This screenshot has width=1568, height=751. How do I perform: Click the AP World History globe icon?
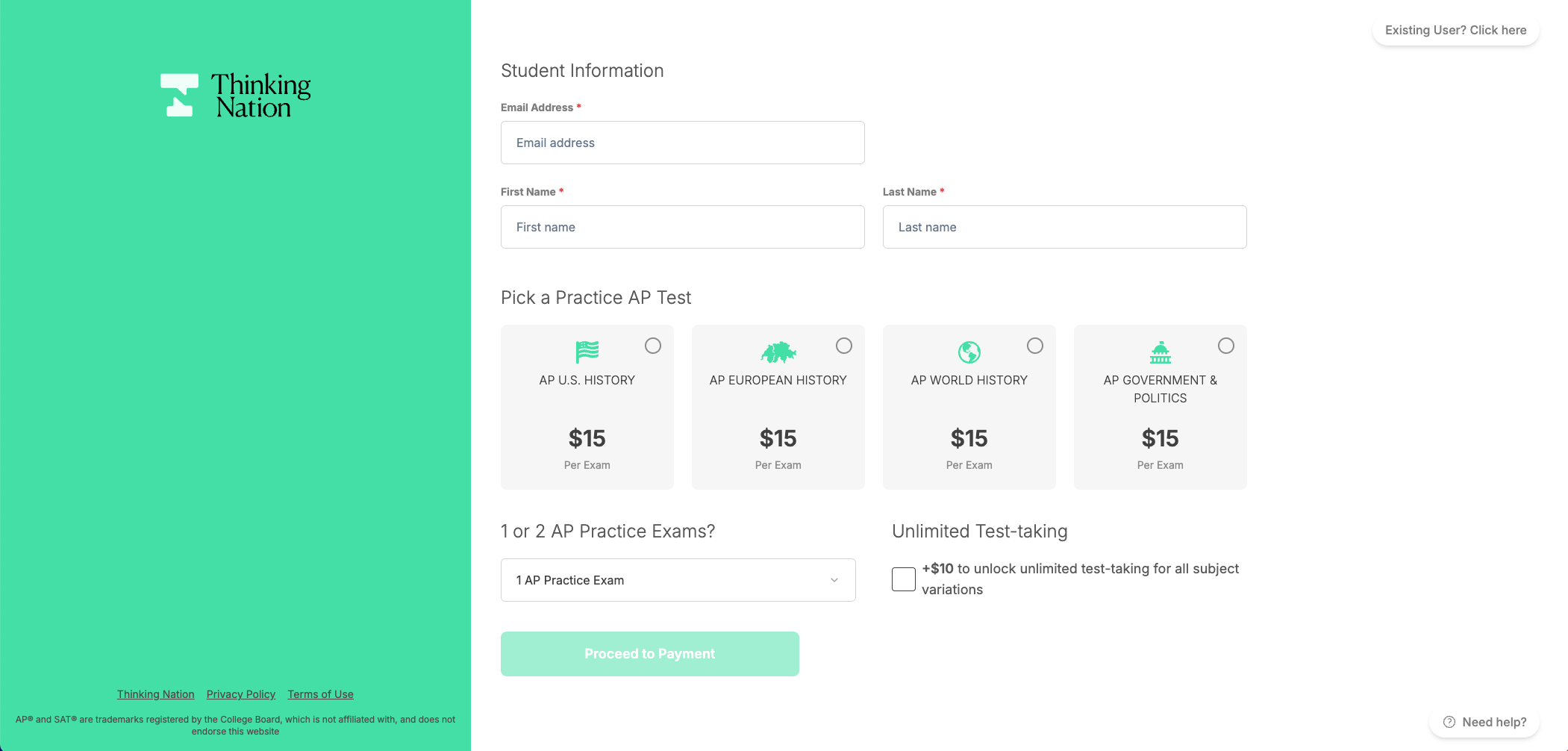[969, 352]
